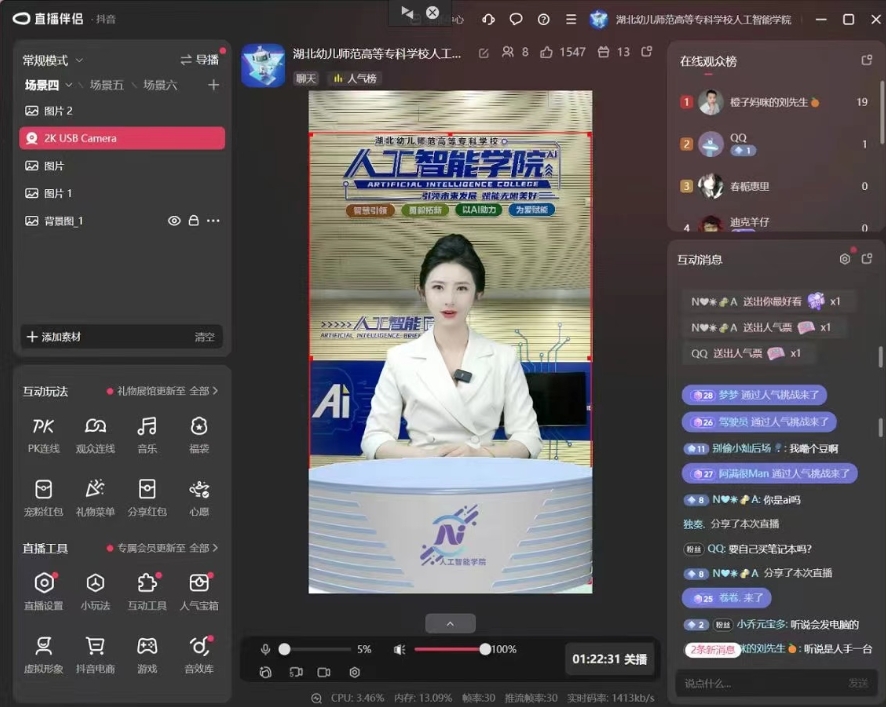Click 关播 to end stream
The width and height of the screenshot is (886, 707).
[x=610, y=659]
